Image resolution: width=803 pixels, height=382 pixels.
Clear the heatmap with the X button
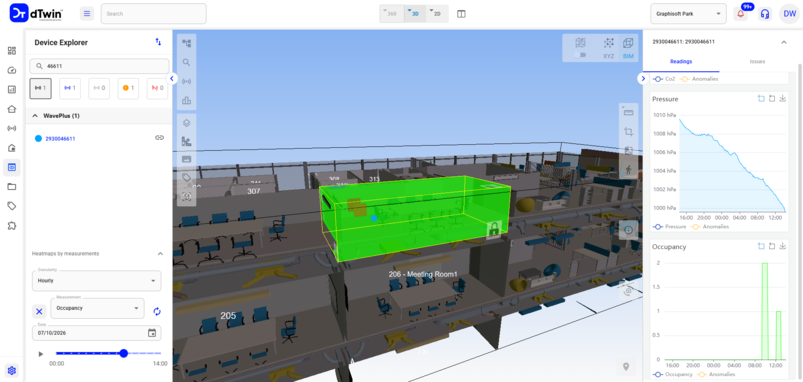click(x=39, y=311)
